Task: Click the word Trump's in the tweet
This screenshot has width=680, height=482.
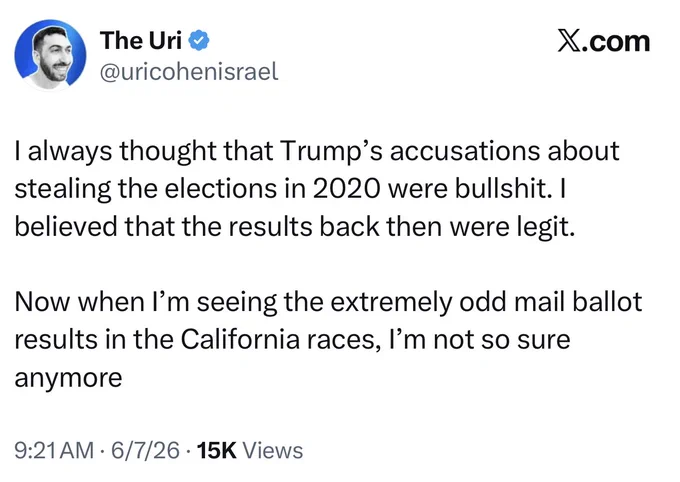Action: click(x=332, y=151)
